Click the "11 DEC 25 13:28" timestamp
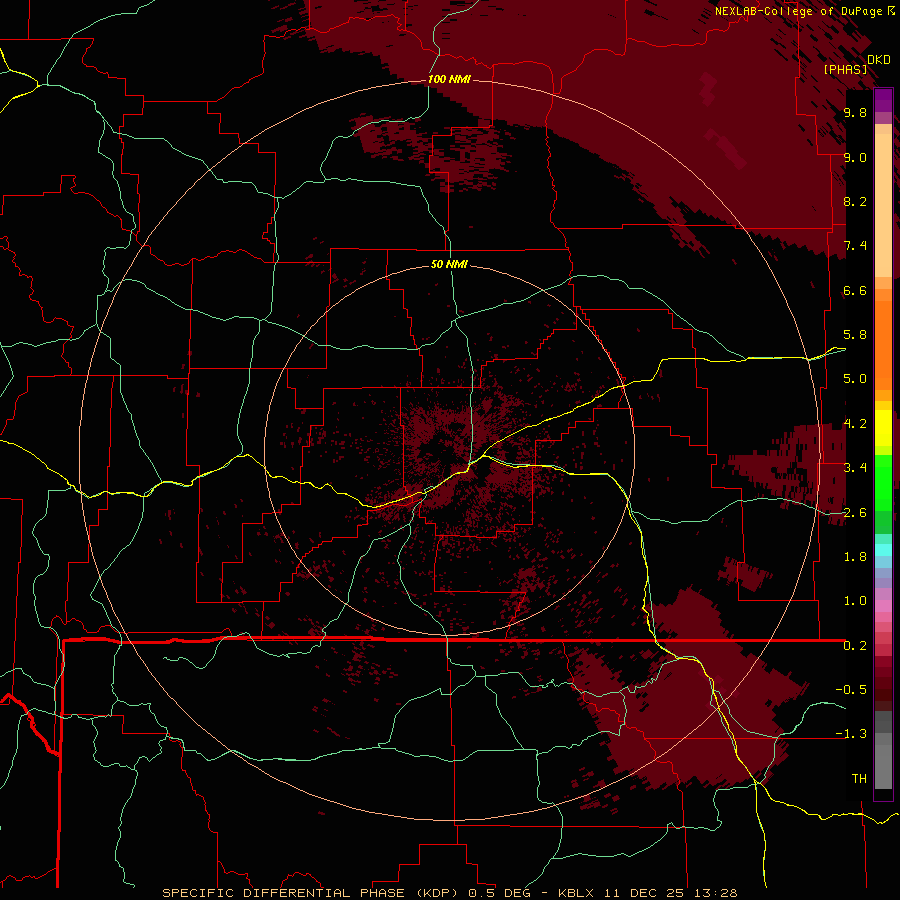The width and height of the screenshot is (900, 900). (668, 893)
